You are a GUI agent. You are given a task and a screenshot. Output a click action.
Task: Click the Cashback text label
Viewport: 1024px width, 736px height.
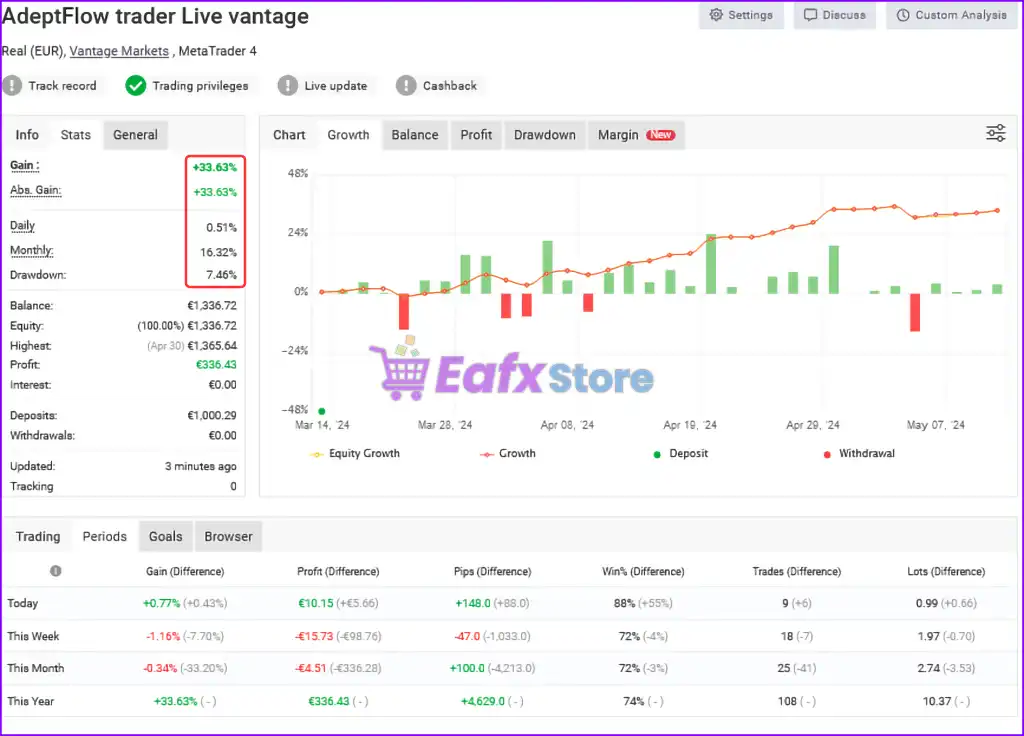click(x=450, y=86)
